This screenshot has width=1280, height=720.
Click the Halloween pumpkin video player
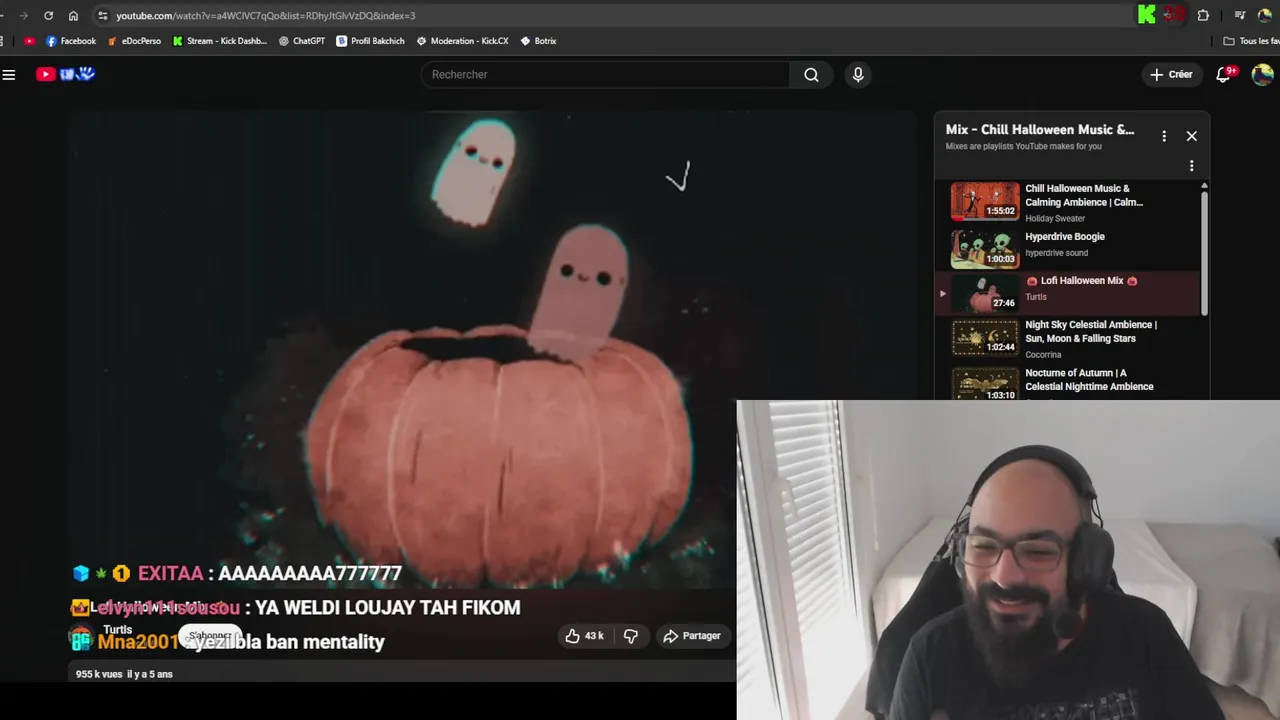[492, 350]
